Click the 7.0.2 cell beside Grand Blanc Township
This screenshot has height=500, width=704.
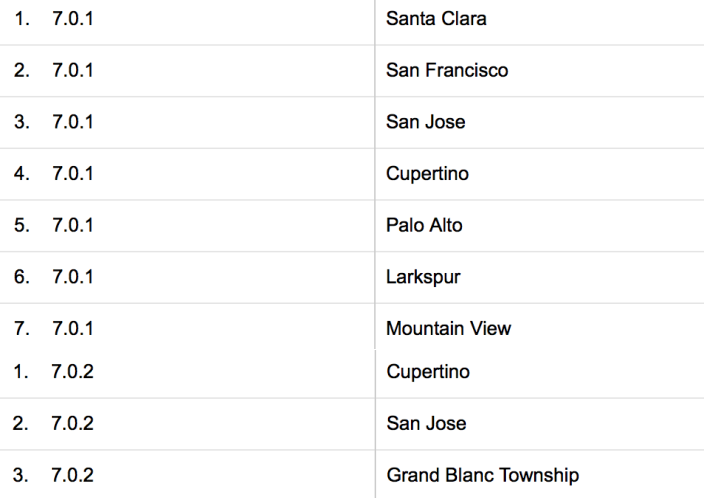[72, 475]
